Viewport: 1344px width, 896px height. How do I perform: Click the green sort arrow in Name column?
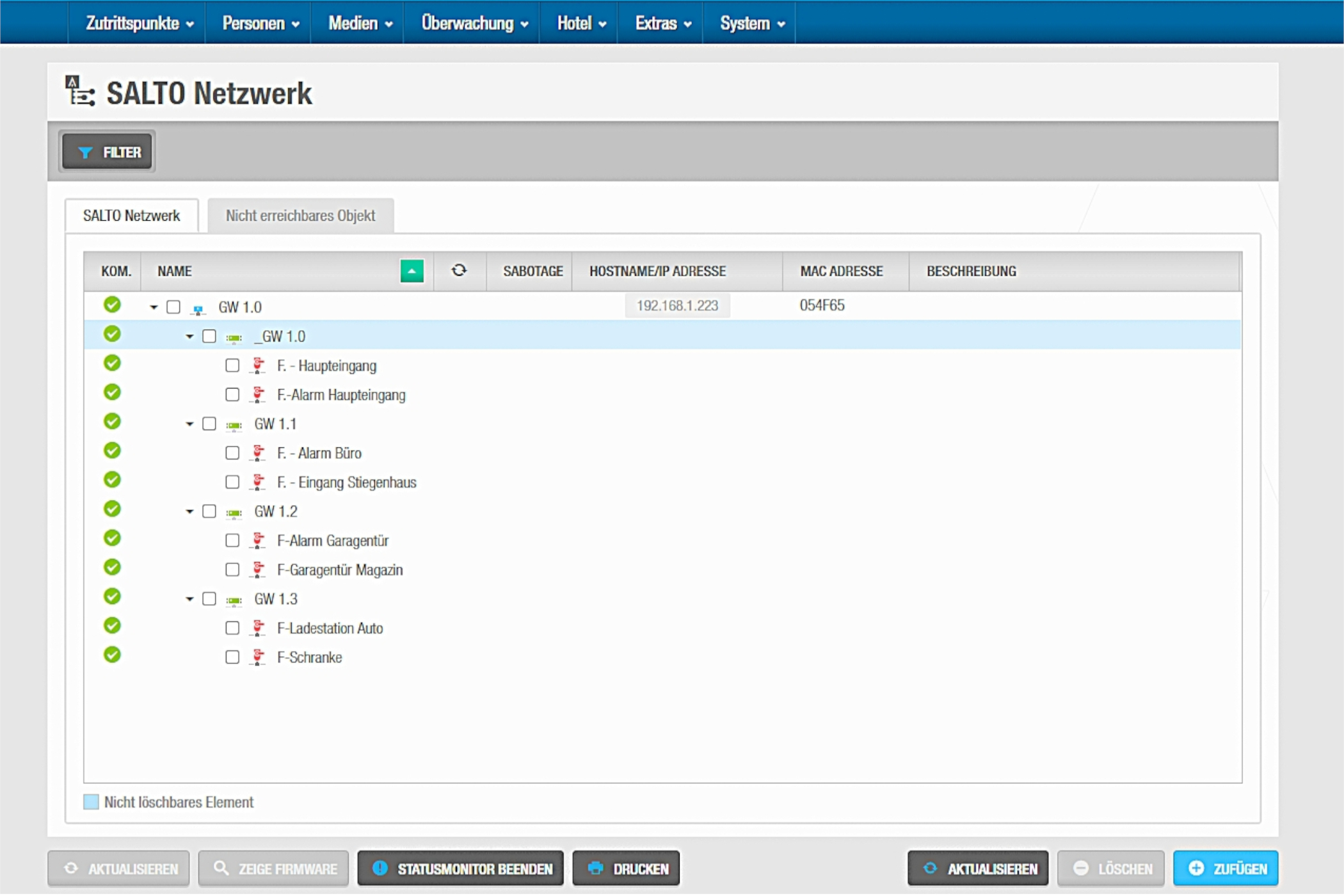tap(412, 271)
